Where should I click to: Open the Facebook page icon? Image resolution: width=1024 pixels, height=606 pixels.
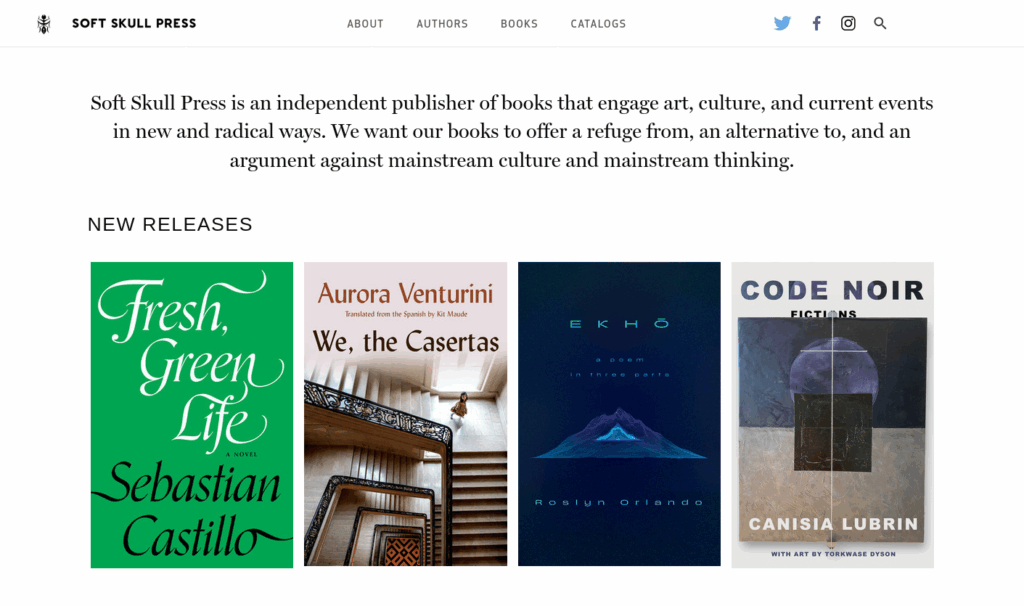pos(816,23)
